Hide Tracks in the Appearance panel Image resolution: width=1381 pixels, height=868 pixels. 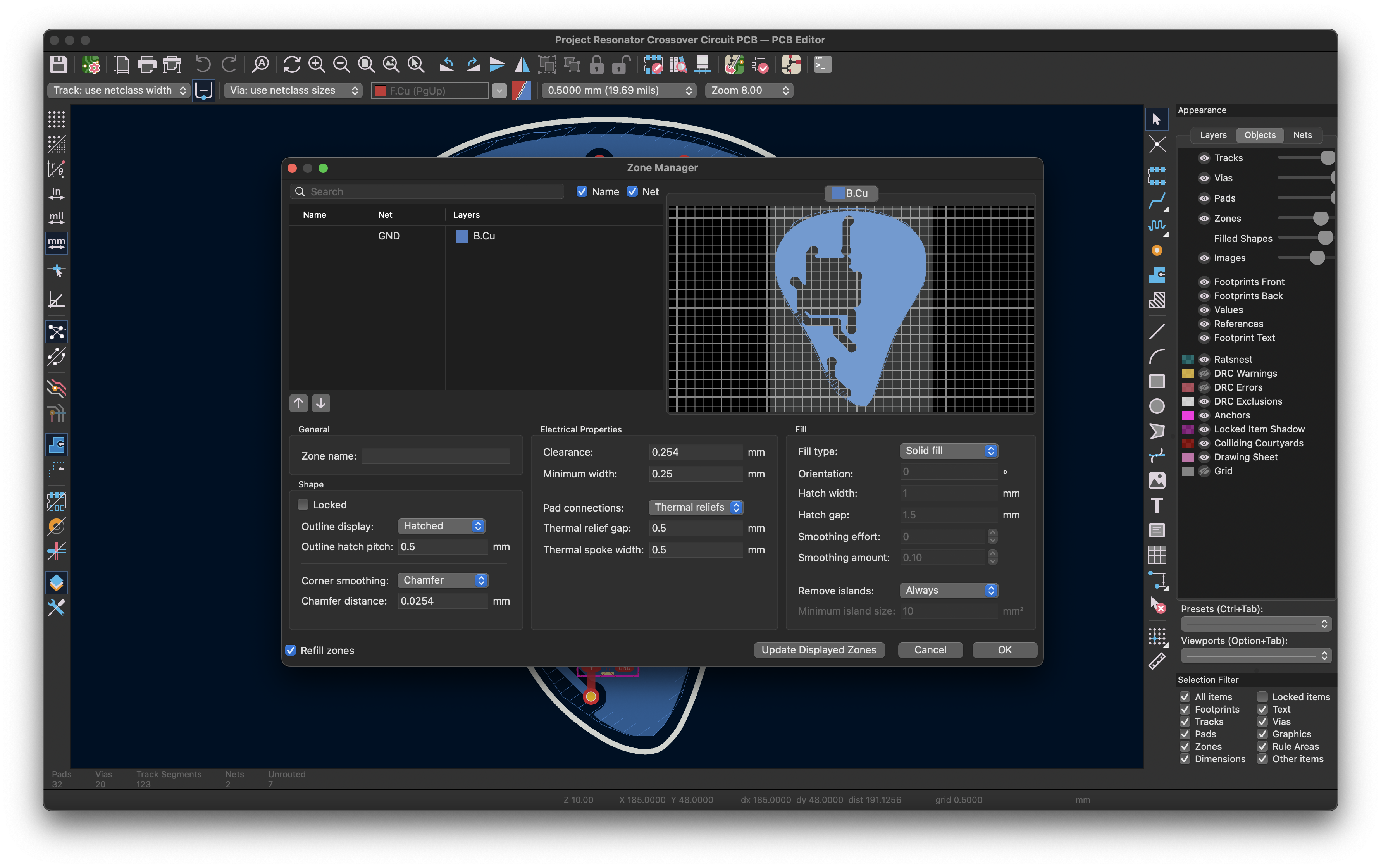(1204, 158)
